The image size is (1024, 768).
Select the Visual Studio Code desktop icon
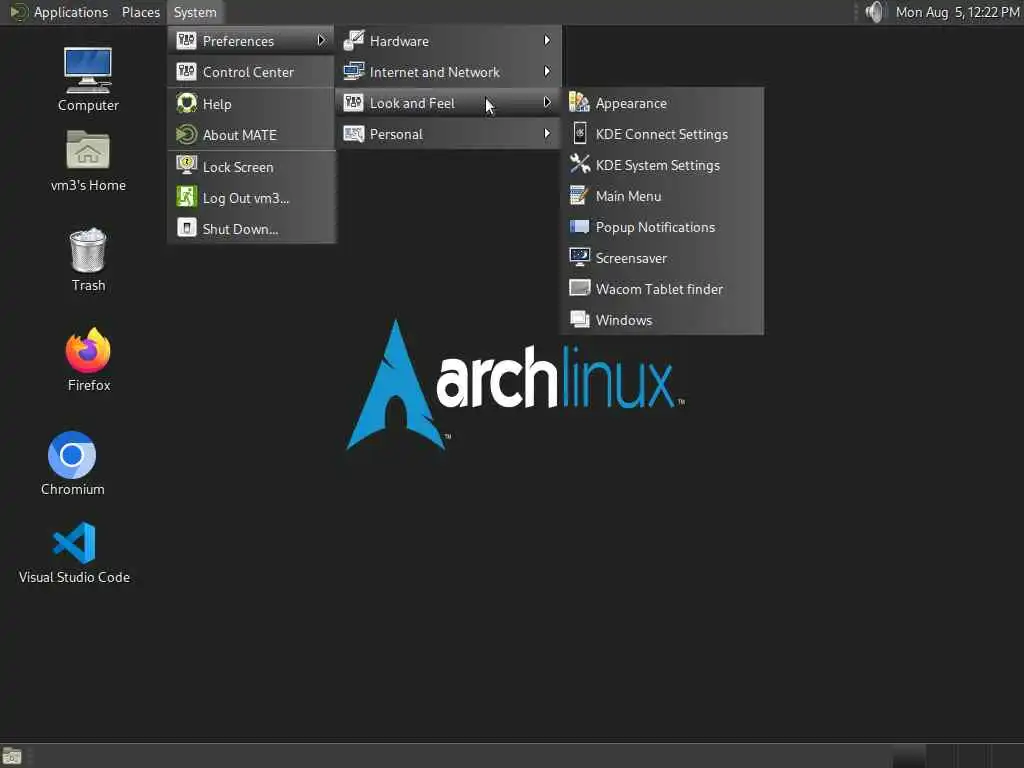click(x=74, y=552)
